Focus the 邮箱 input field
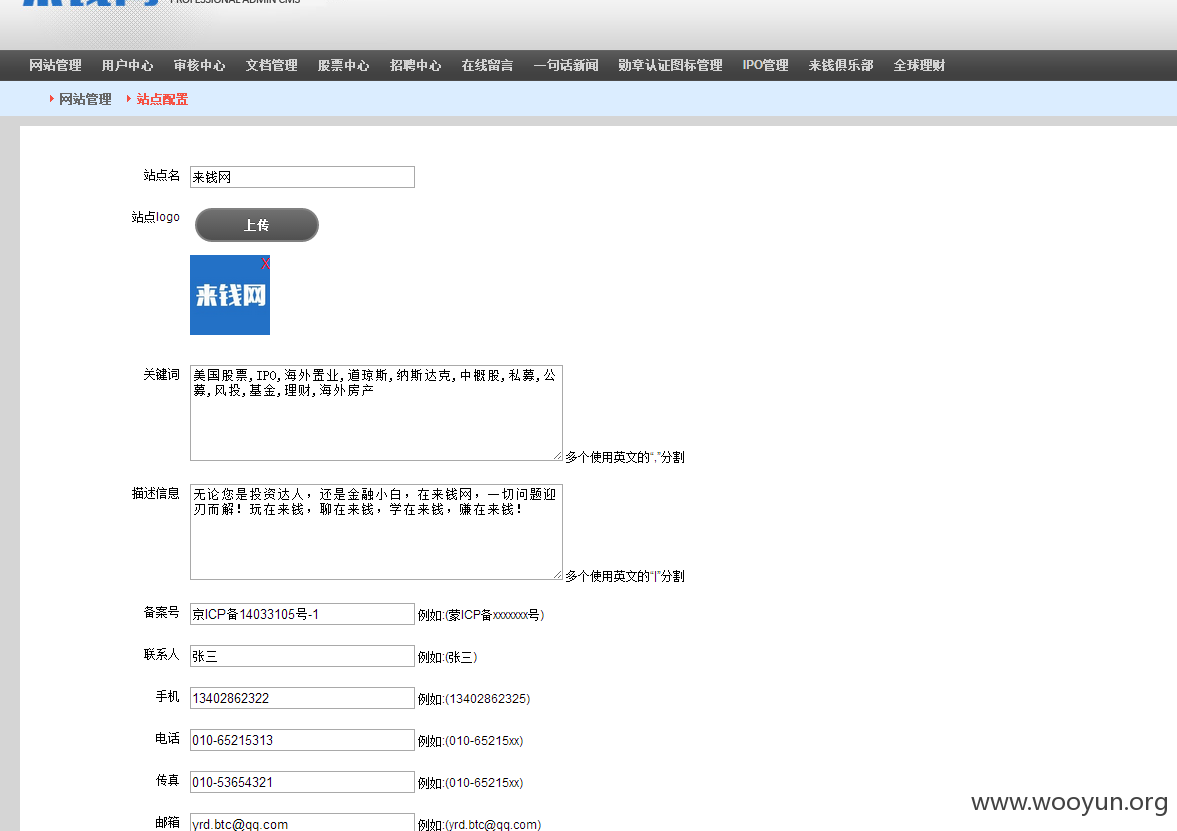Viewport: 1177px width, 831px height. [x=303, y=822]
